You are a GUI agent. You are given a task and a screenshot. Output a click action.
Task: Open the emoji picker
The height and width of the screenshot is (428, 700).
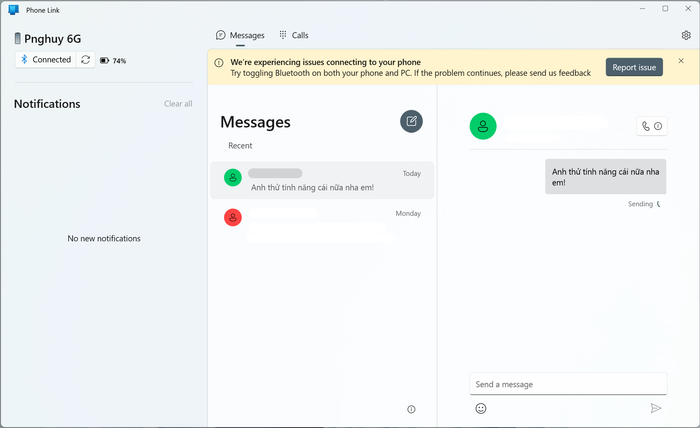point(481,408)
